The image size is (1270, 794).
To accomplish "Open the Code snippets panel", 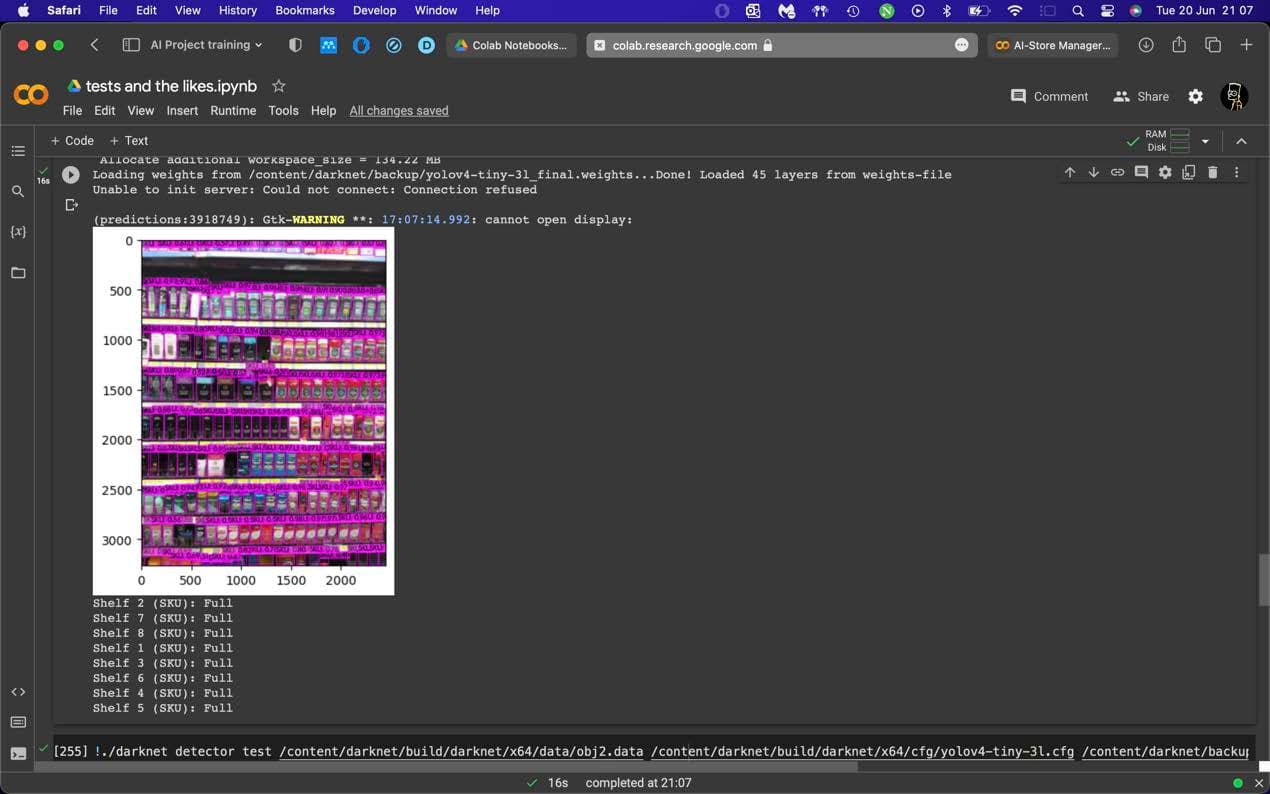I will 18,691.
